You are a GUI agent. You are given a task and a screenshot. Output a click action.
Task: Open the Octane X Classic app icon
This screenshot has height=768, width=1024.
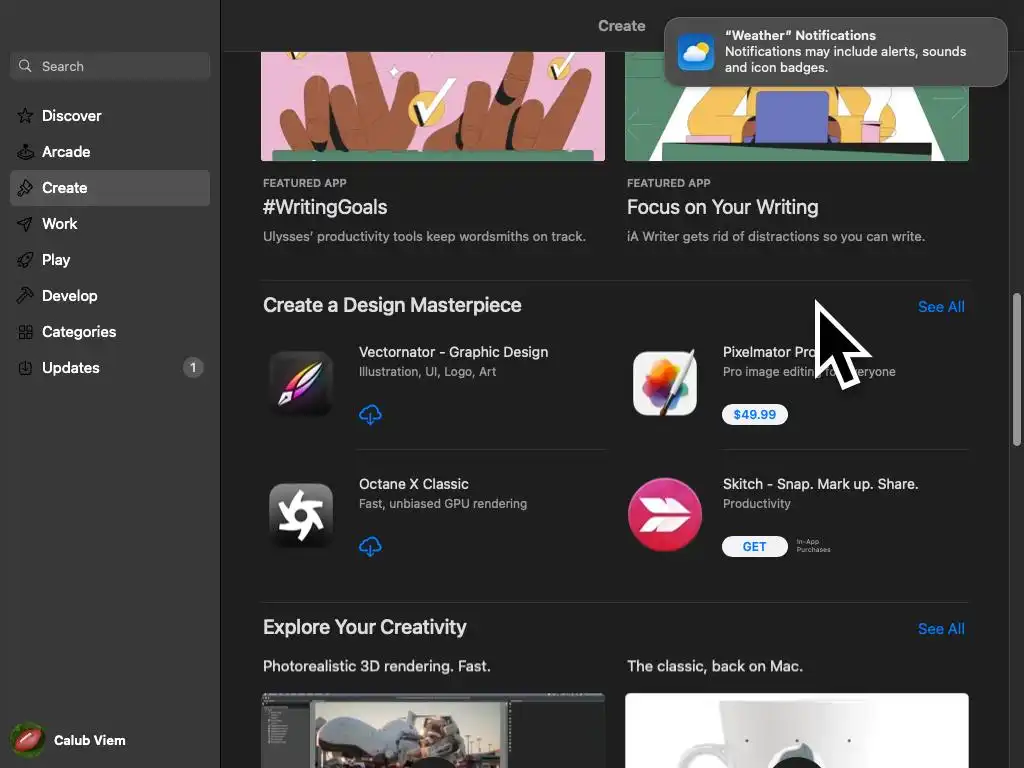[x=301, y=515]
